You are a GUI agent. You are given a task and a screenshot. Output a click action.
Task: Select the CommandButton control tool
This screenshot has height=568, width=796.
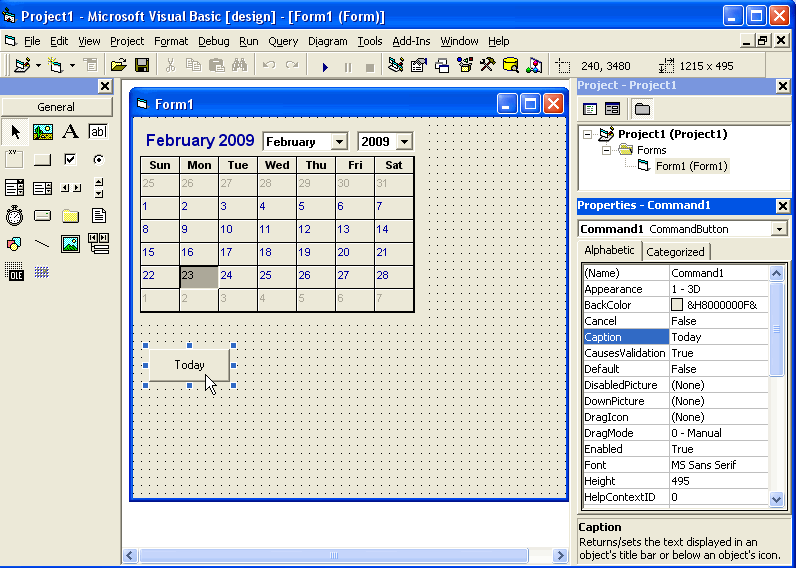(43, 160)
